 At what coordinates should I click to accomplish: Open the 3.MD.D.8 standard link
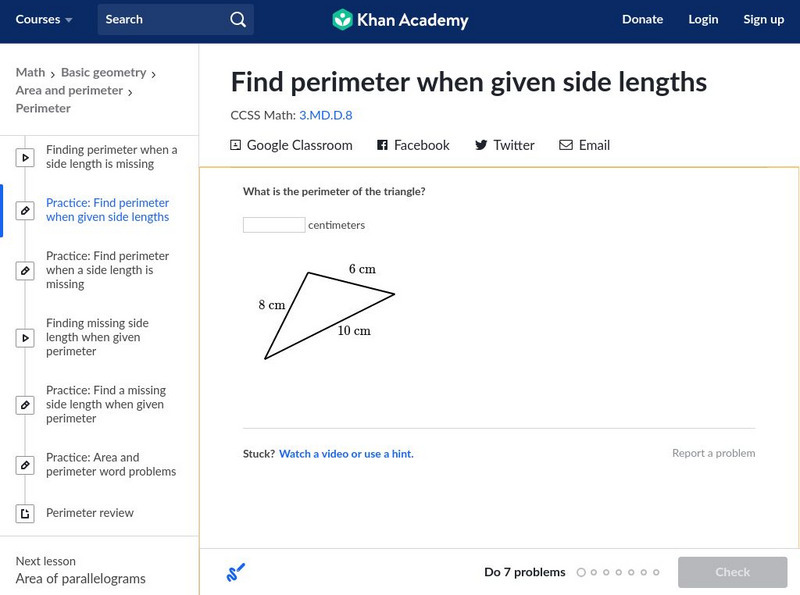point(325,115)
